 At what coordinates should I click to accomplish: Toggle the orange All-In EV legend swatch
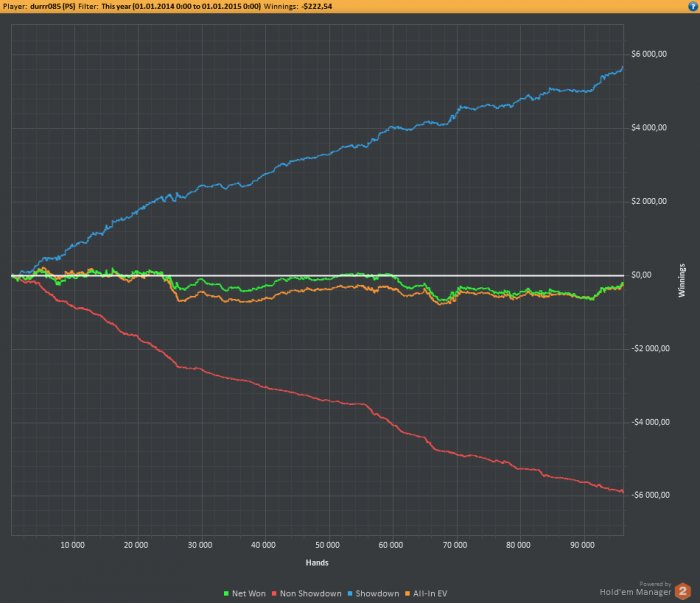click(407, 594)
